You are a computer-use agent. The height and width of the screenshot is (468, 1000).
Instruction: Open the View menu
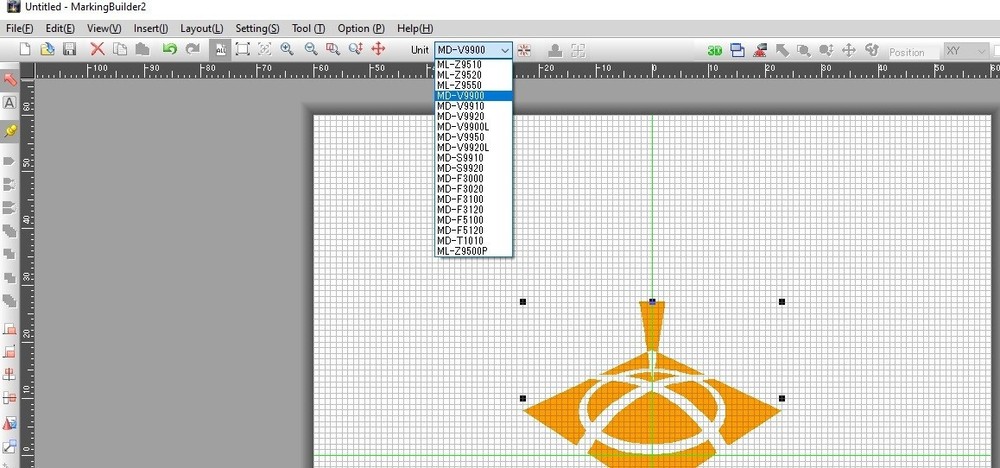point(104,29)
